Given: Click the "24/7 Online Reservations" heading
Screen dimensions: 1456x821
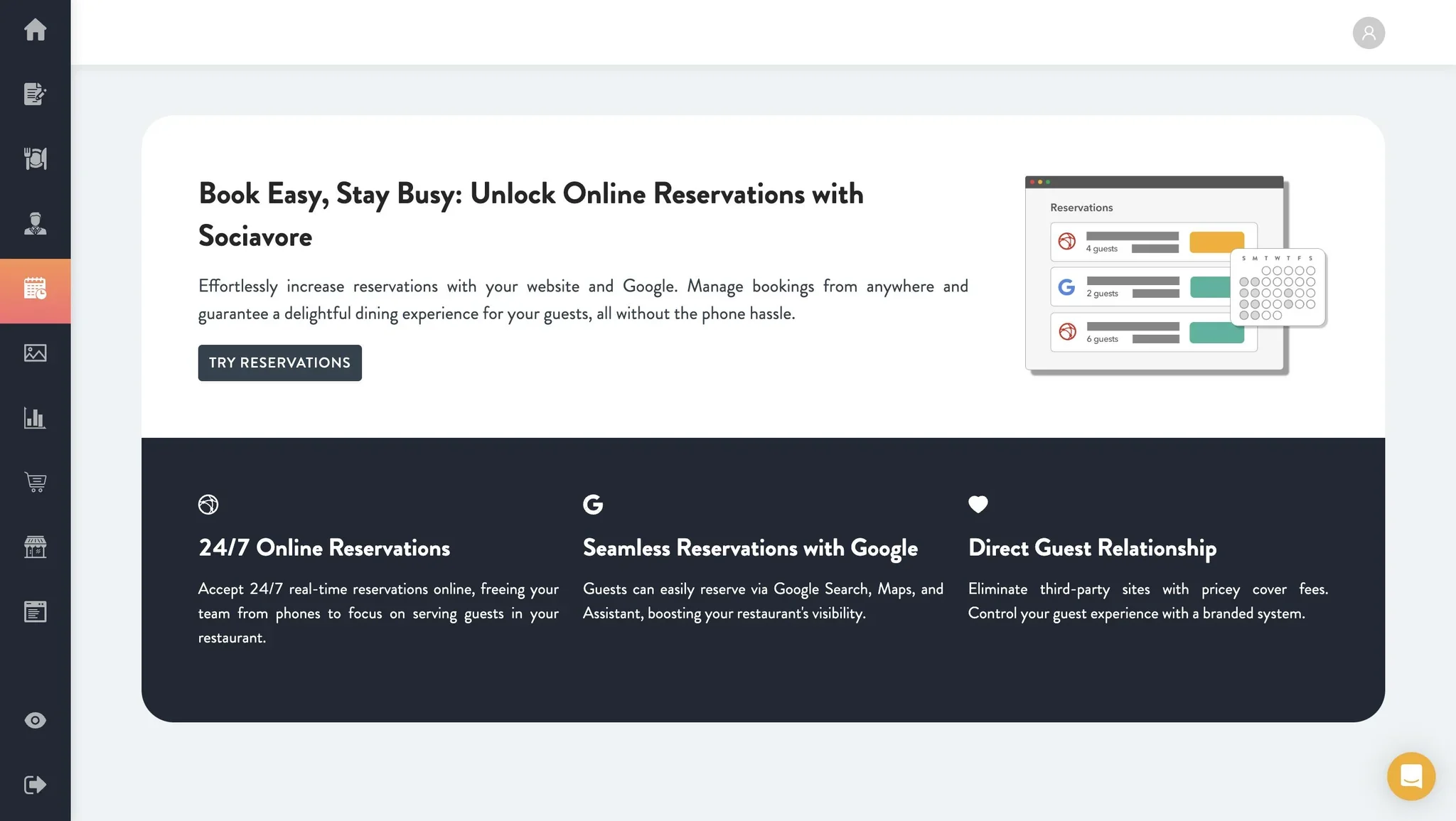Looking at the screenshot, I should 324,547.
